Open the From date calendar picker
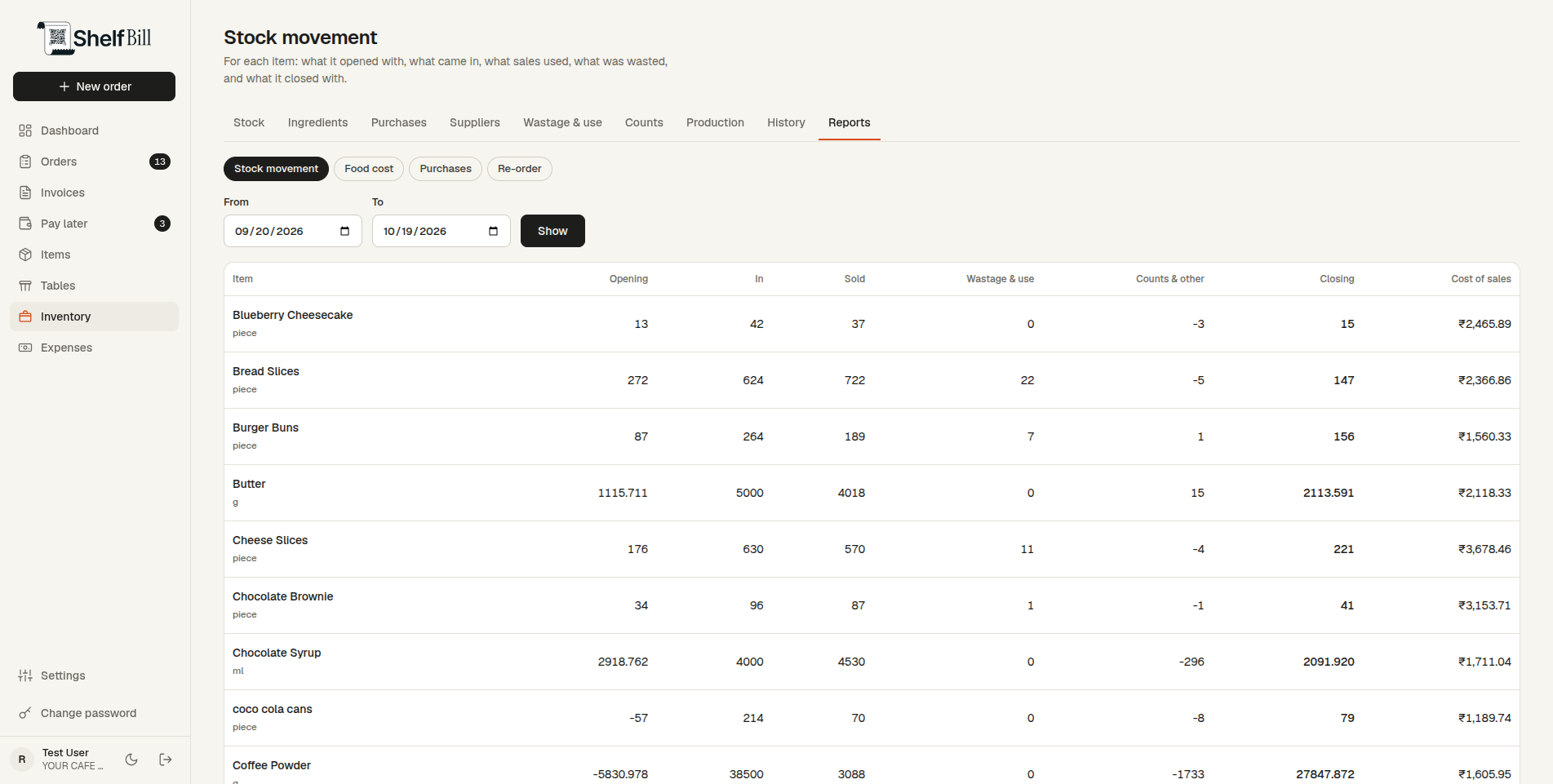Screen dimensions: 1553x784 344,231
